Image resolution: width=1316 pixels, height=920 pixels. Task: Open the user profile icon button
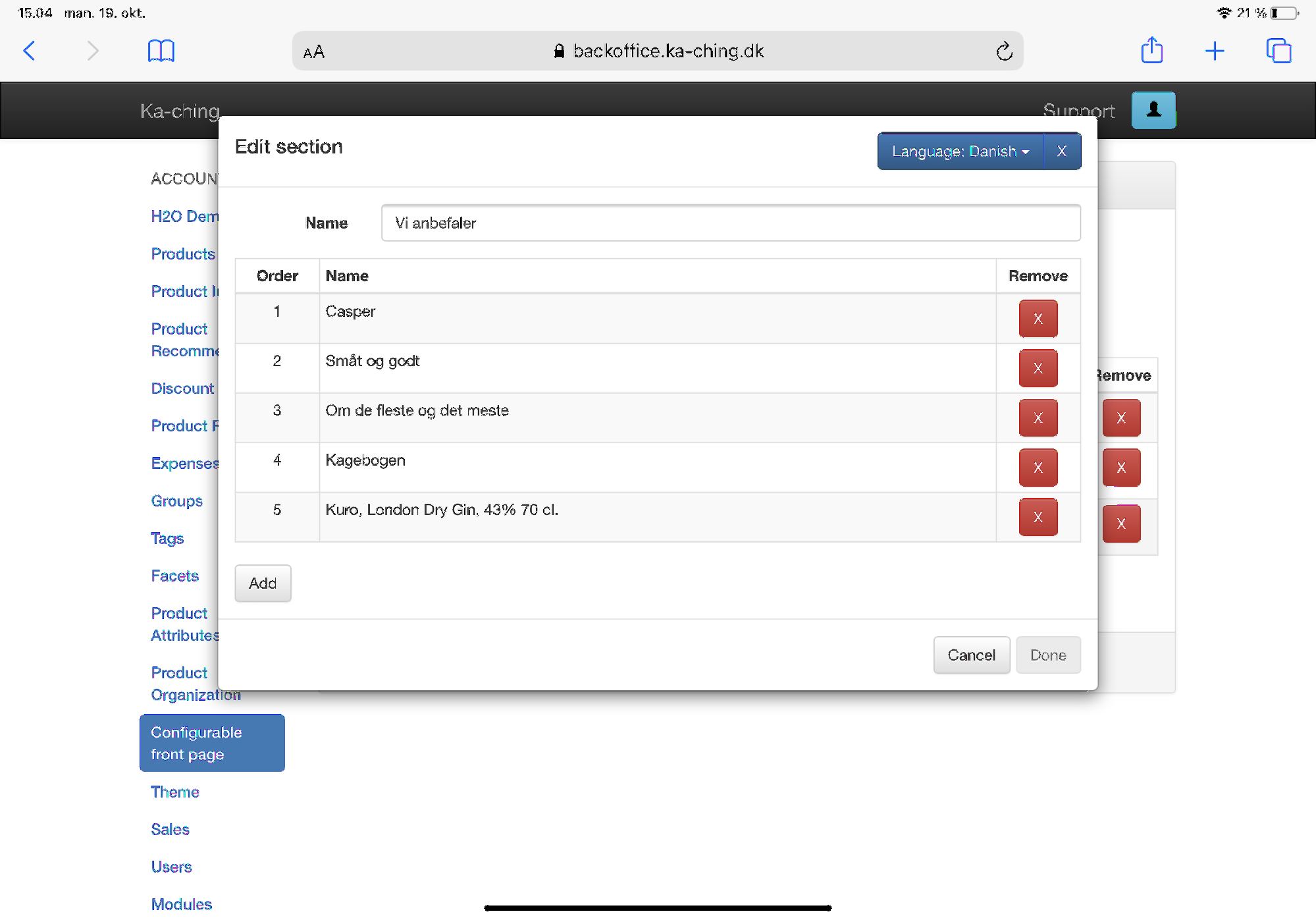click(x=1153, y=110)
